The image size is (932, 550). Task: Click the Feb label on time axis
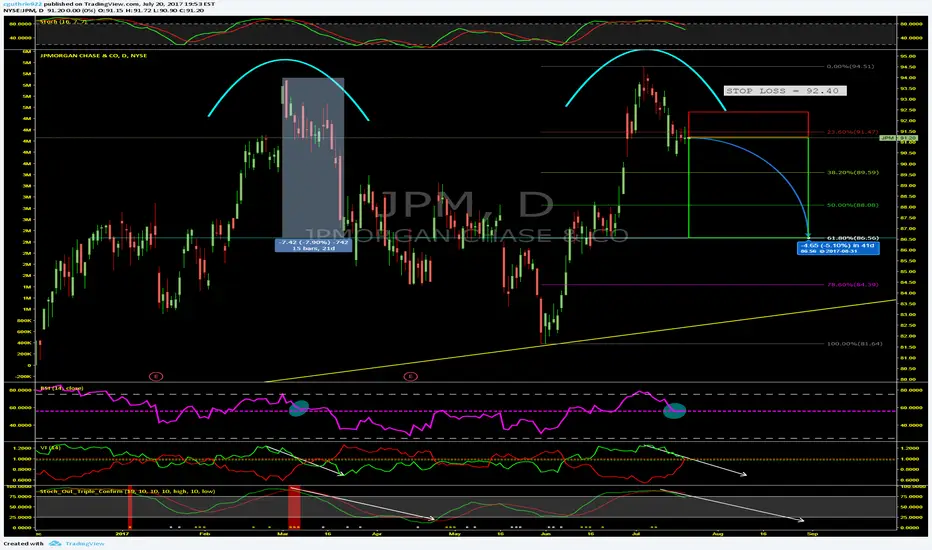[x=205, y=534]
